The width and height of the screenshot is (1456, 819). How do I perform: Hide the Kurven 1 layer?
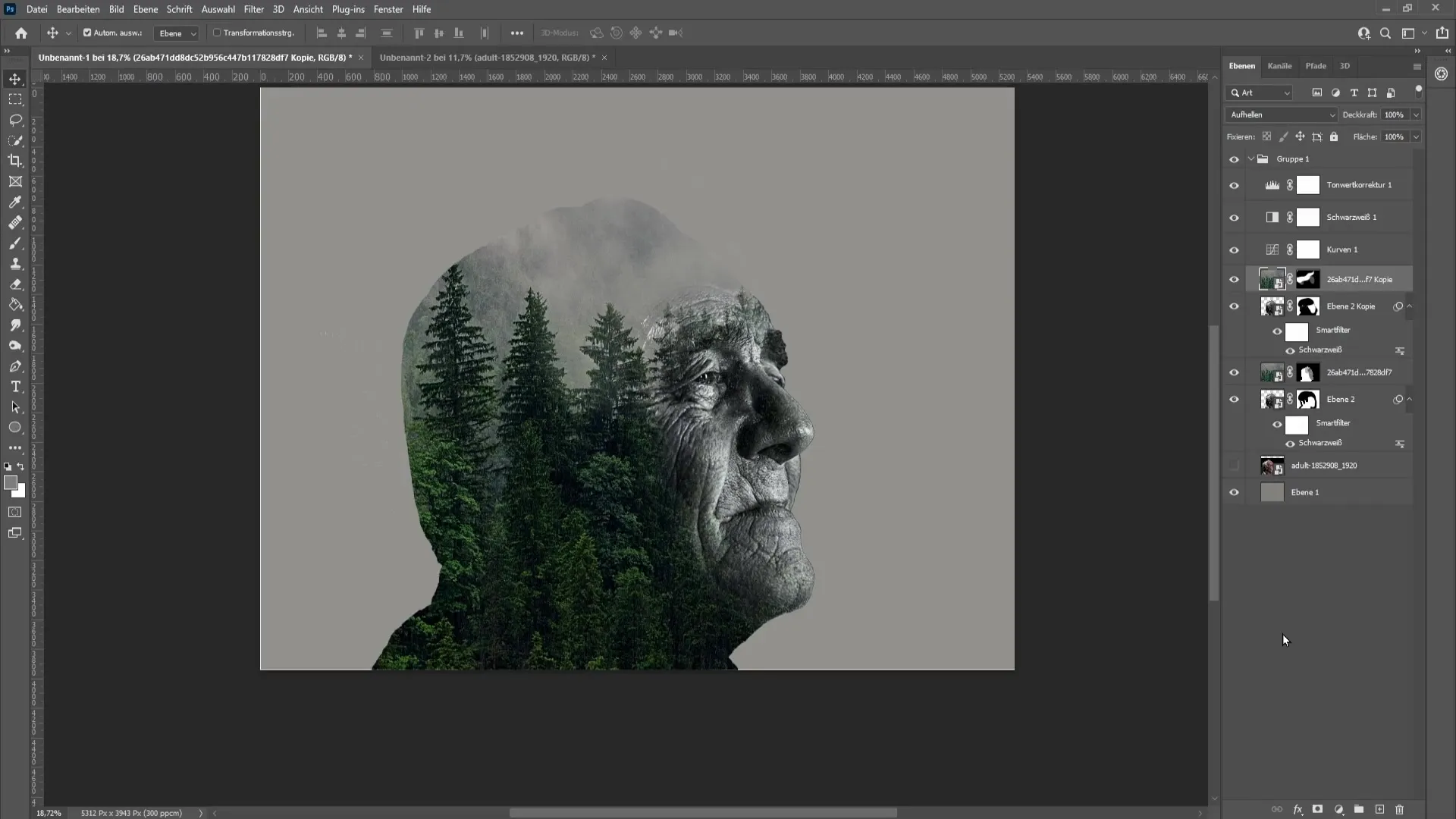point(1234,250)
